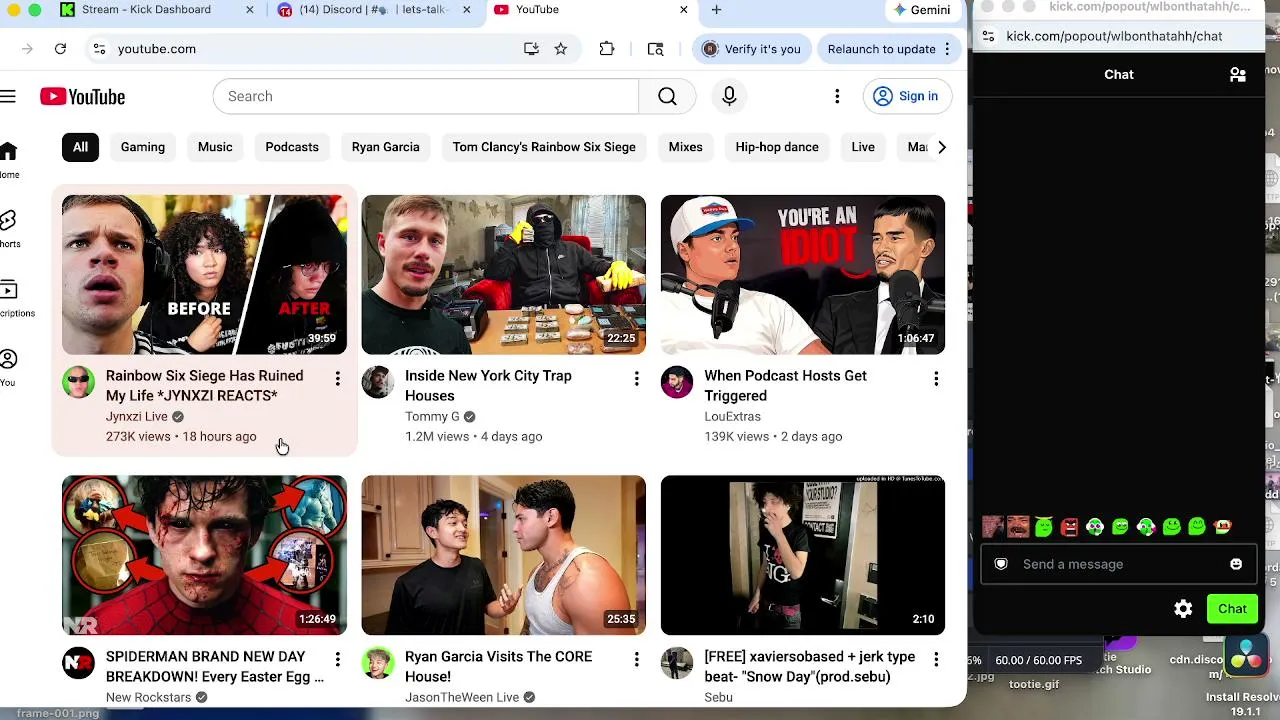Send message with green Chat button

1232,609
